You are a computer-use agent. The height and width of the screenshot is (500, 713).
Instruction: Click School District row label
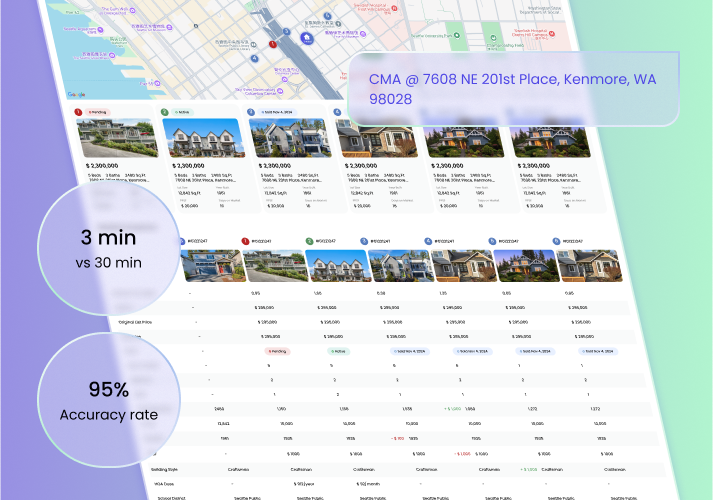[171, 498]
